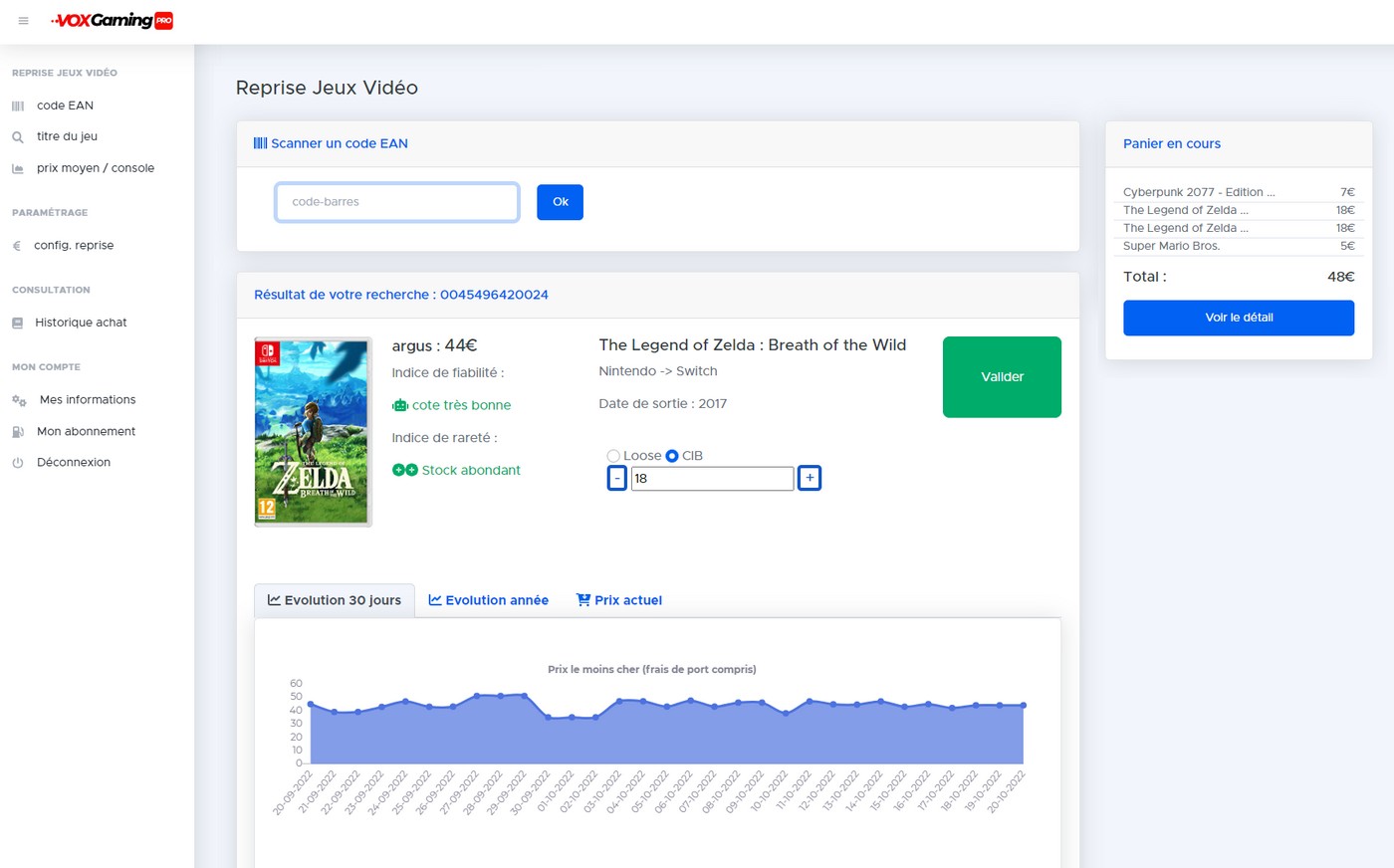Open the hamburger menu icon
The width and height of the screenshot is (1394, 868).
[24, 21]
